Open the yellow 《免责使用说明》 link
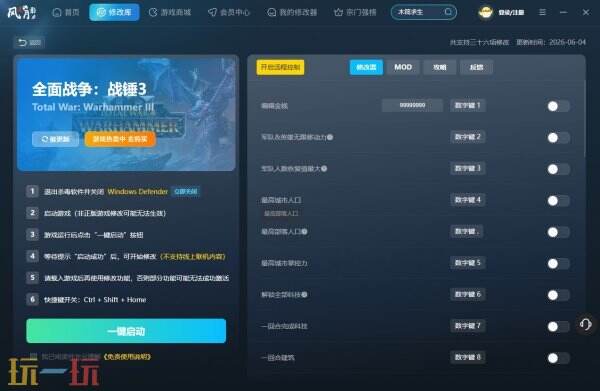Viewport: 600px width, 391px height. pyautogui.click(x=127, y=357)
